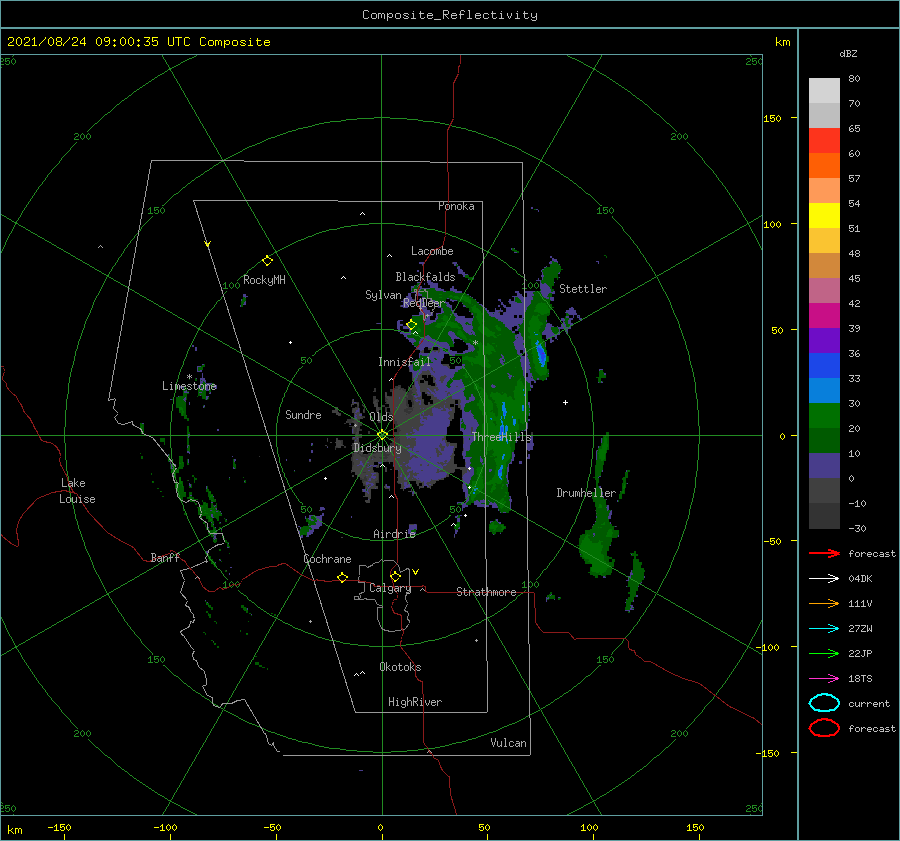Click the RockyMH label
The height and width of the screenshot is (841, 900).
pyautogui.click(x=264, y=280)
